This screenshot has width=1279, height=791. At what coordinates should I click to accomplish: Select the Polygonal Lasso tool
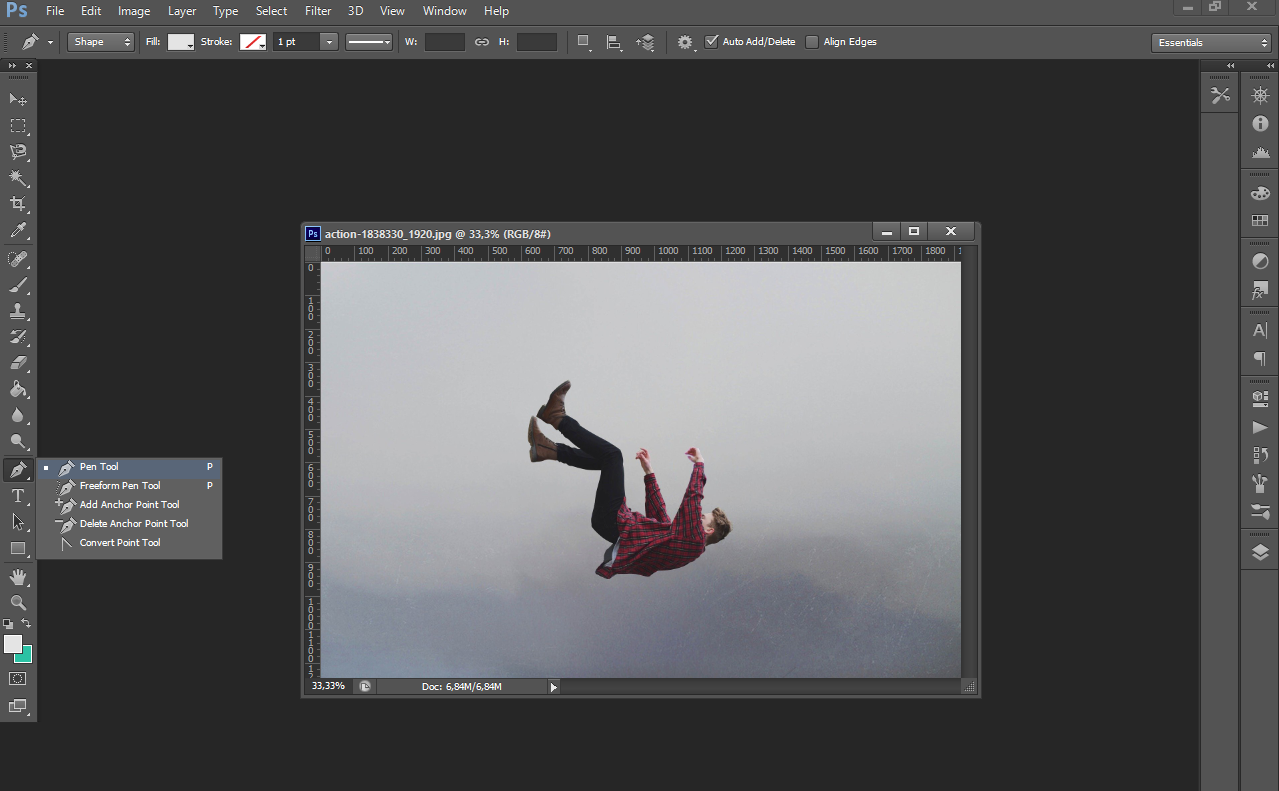click(x=18, y=152)
